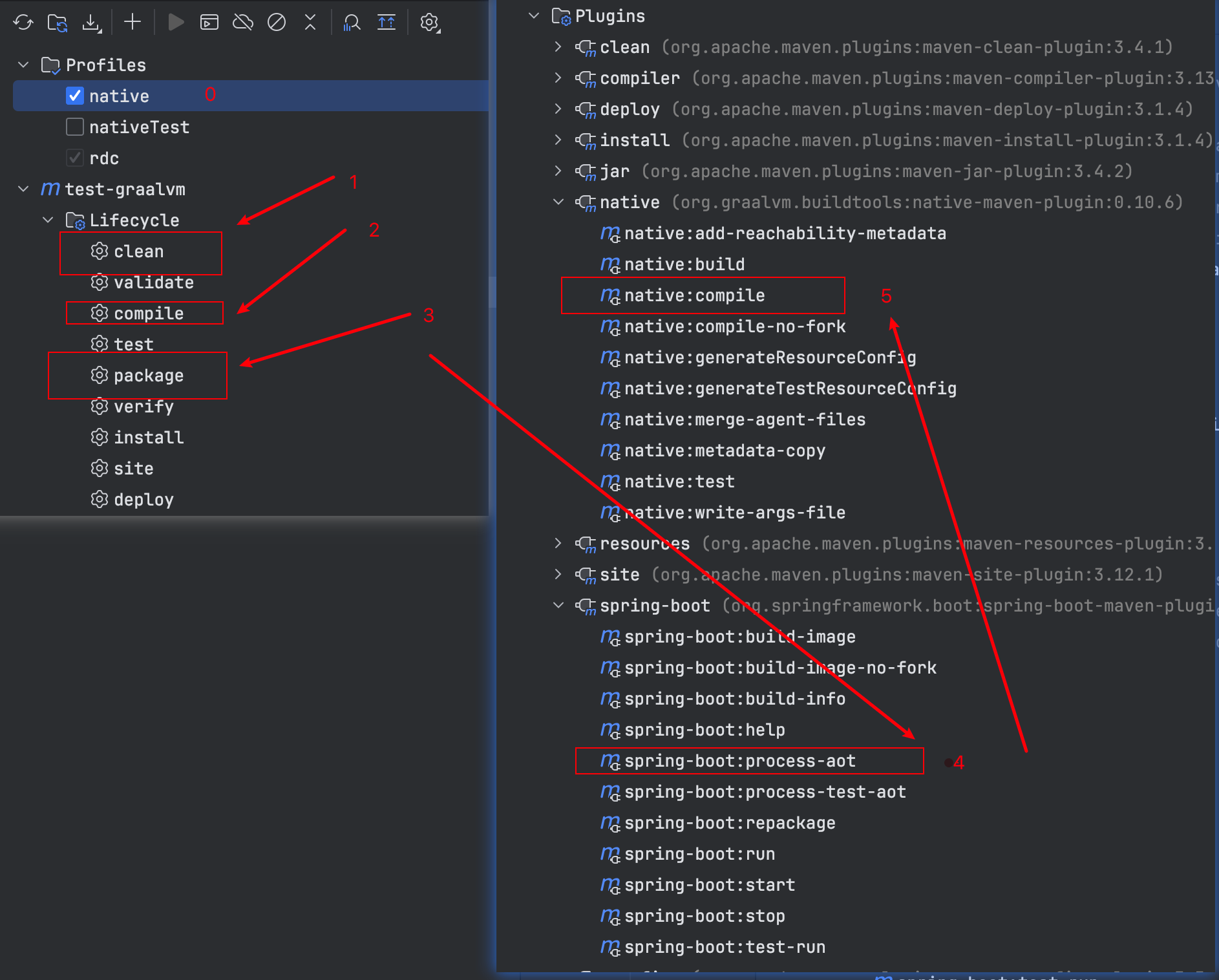Click the Lifecycle folder icon
The height and width of the screenshot is (980, 1219).
(76, 220)
